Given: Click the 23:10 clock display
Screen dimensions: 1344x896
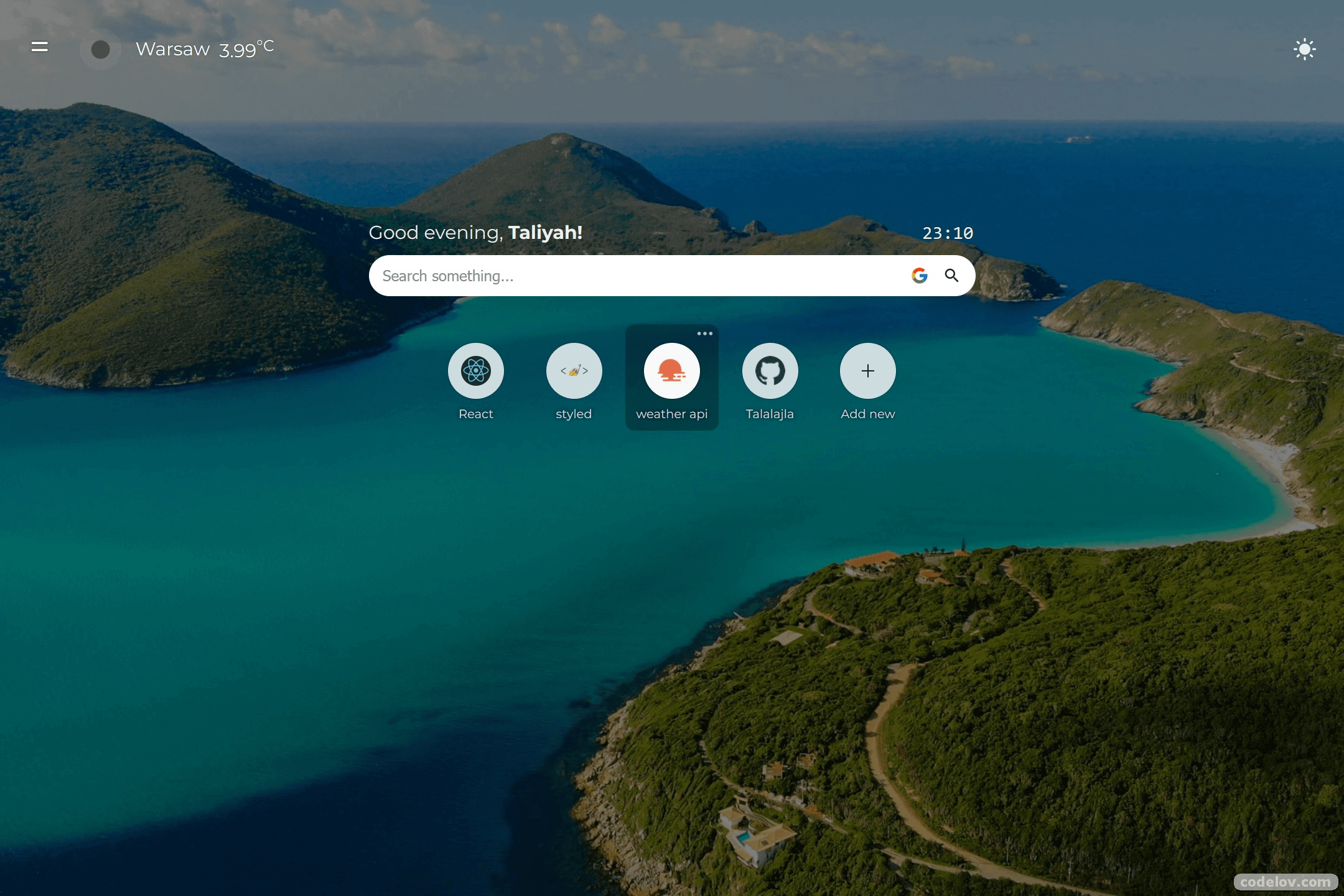Looking at the screenshot, I should tap(947, 233).
